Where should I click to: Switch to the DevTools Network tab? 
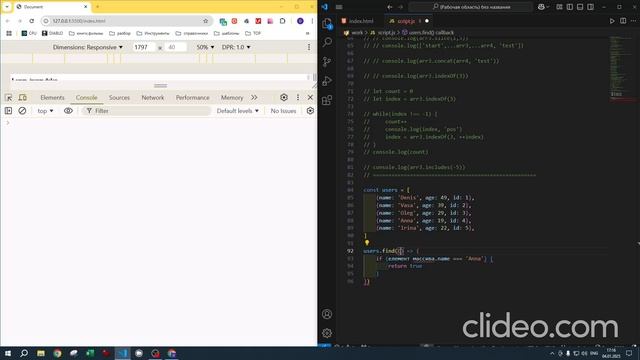pos(153,98)
